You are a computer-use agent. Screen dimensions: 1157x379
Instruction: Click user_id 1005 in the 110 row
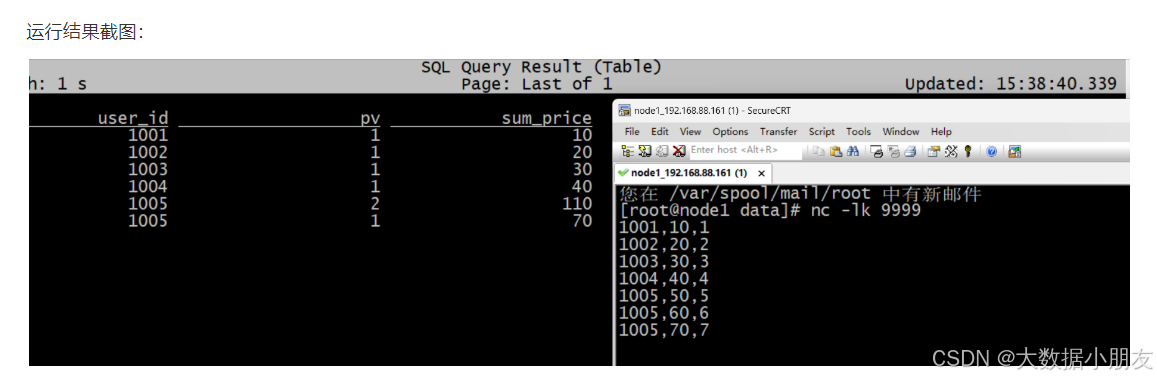coord(148,204)
